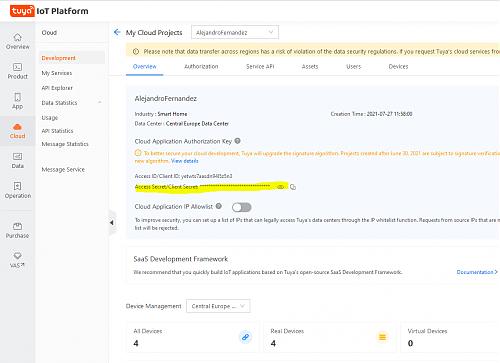This screenshot has width=500, height=363.
Task: Click the Access ID/Client ID value
Action: [207, 176]
